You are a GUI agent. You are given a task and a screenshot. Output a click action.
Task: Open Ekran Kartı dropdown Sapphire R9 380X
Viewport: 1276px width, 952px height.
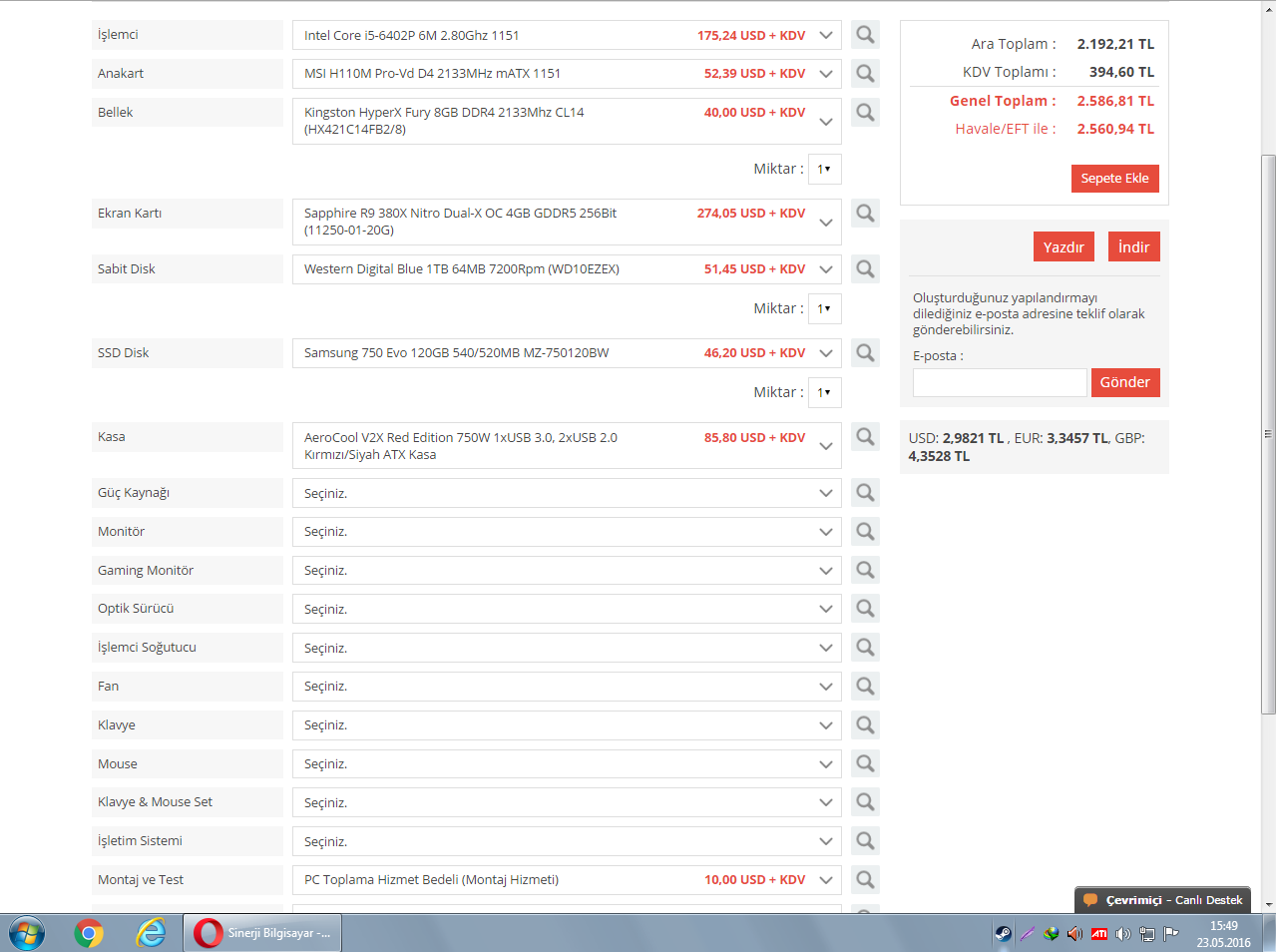click(x=567, y=222)
